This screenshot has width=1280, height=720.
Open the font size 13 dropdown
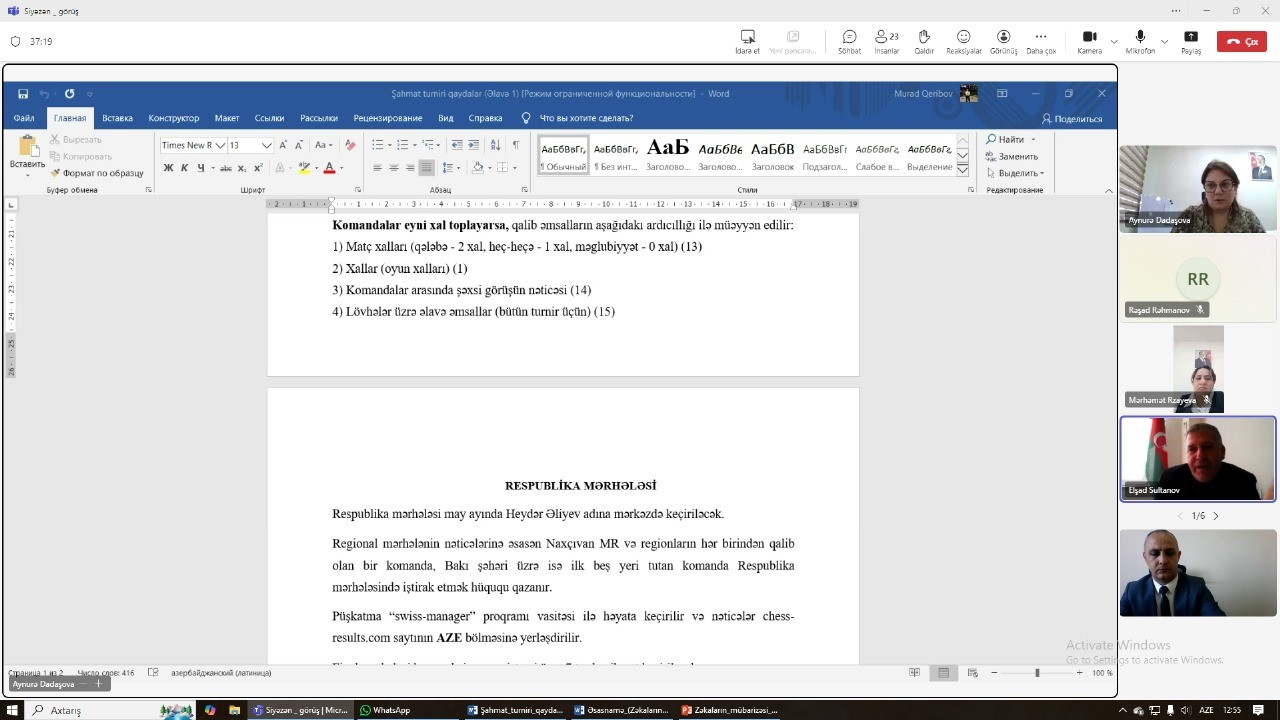click(266, 146)
